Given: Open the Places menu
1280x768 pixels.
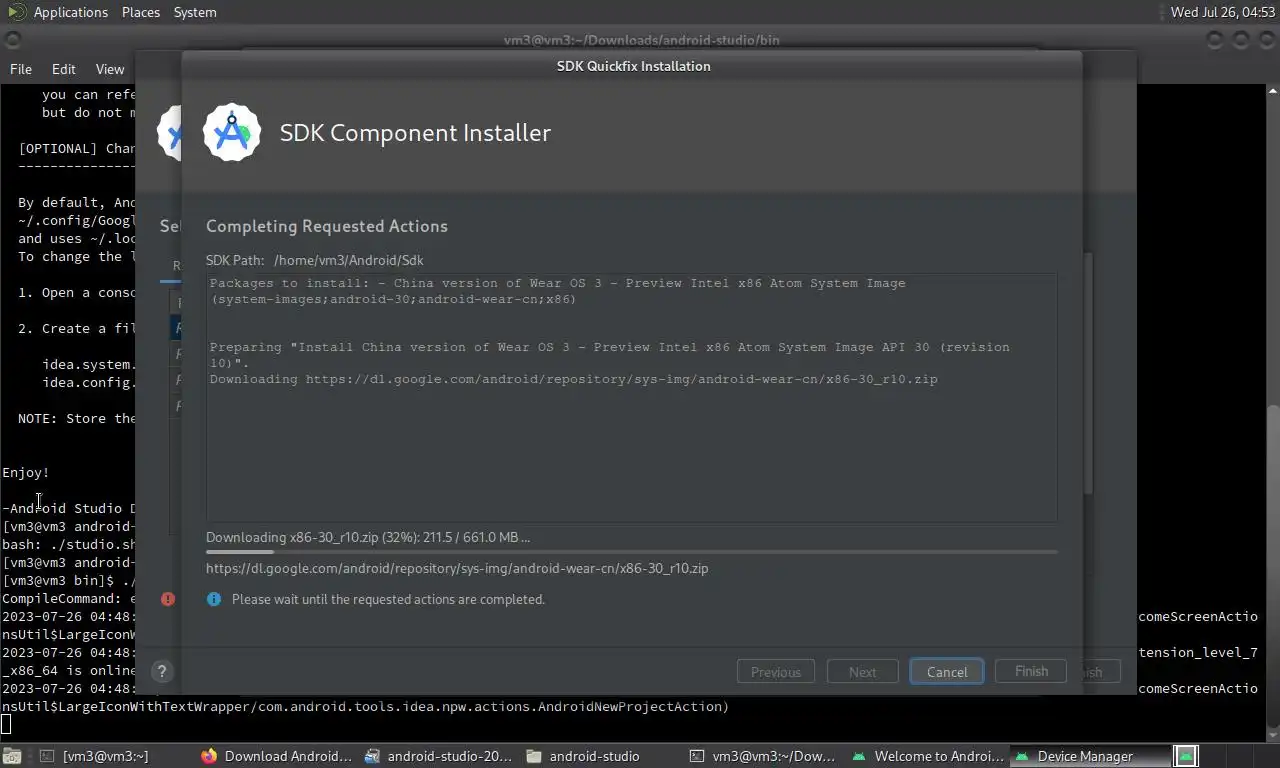Looking at the screenshot, I should click(141, 12).
